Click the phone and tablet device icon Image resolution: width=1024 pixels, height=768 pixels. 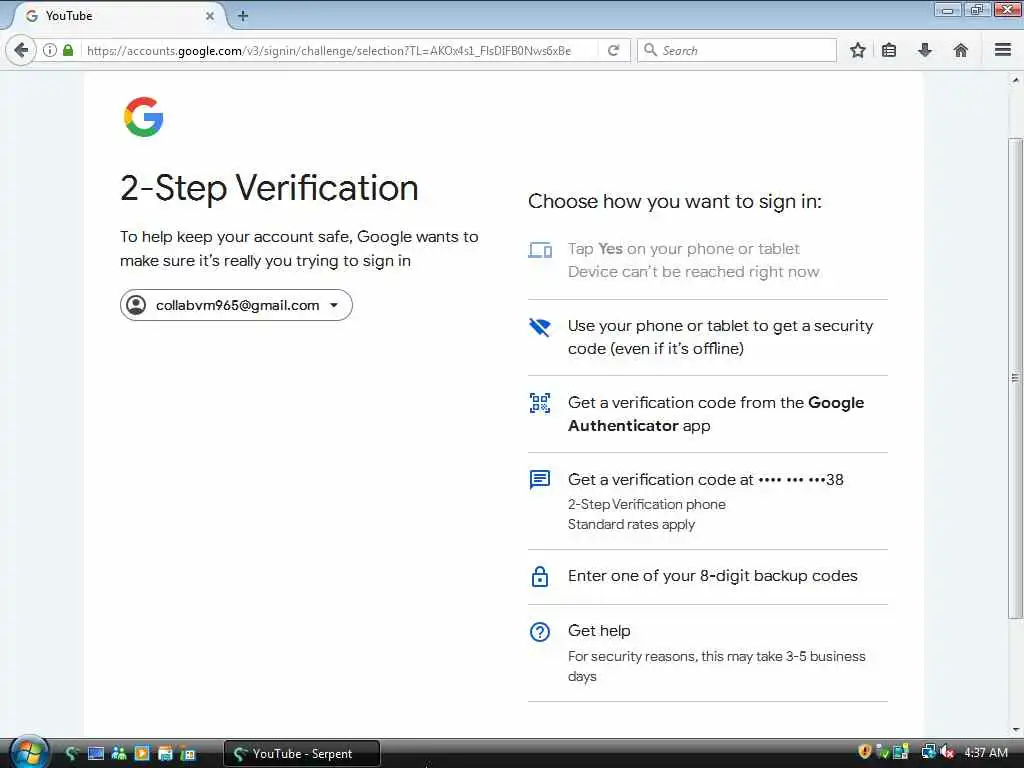tap(540, 249)
